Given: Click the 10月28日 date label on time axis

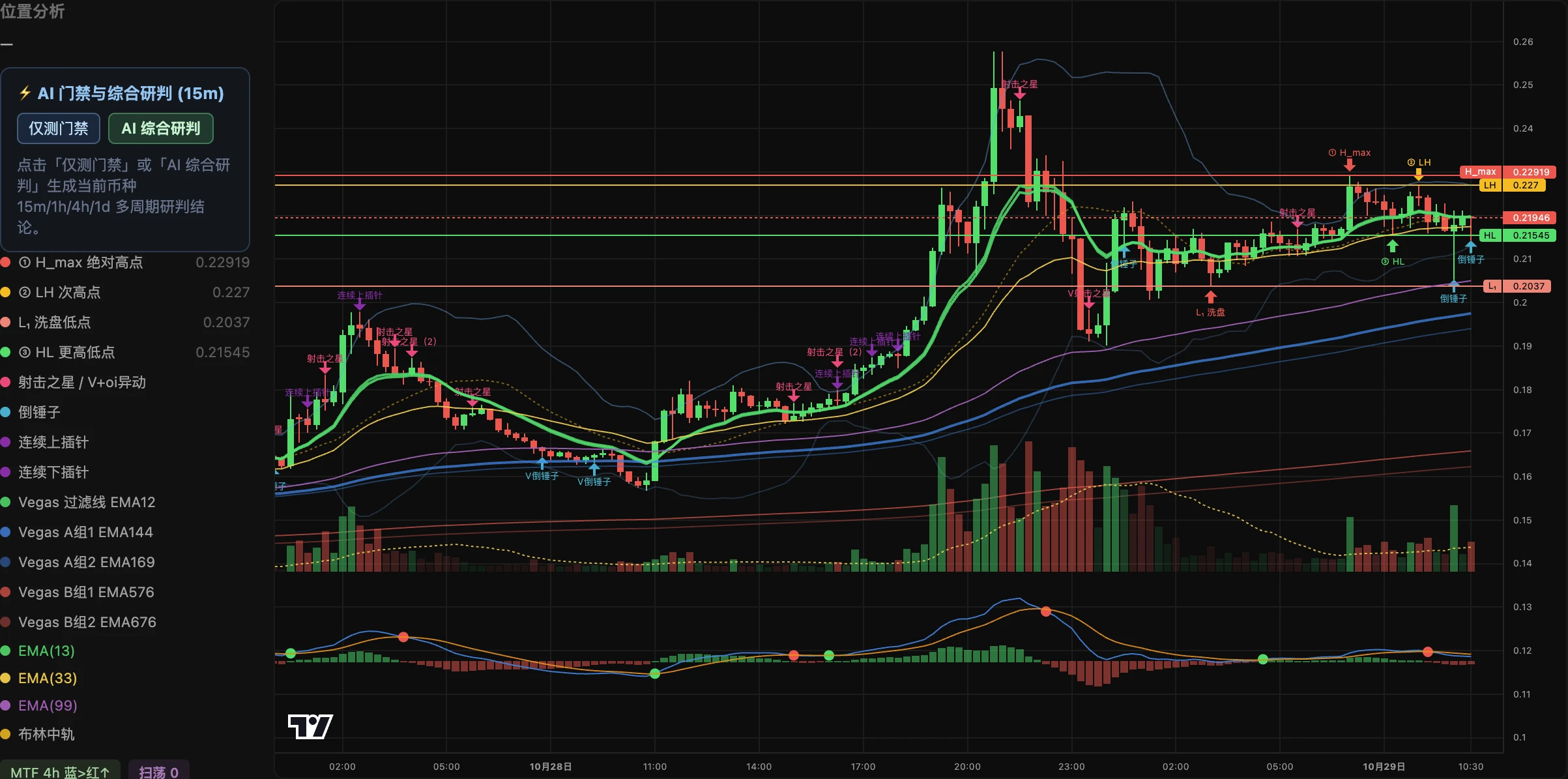Looking at the screenshot, I should 551,767.
